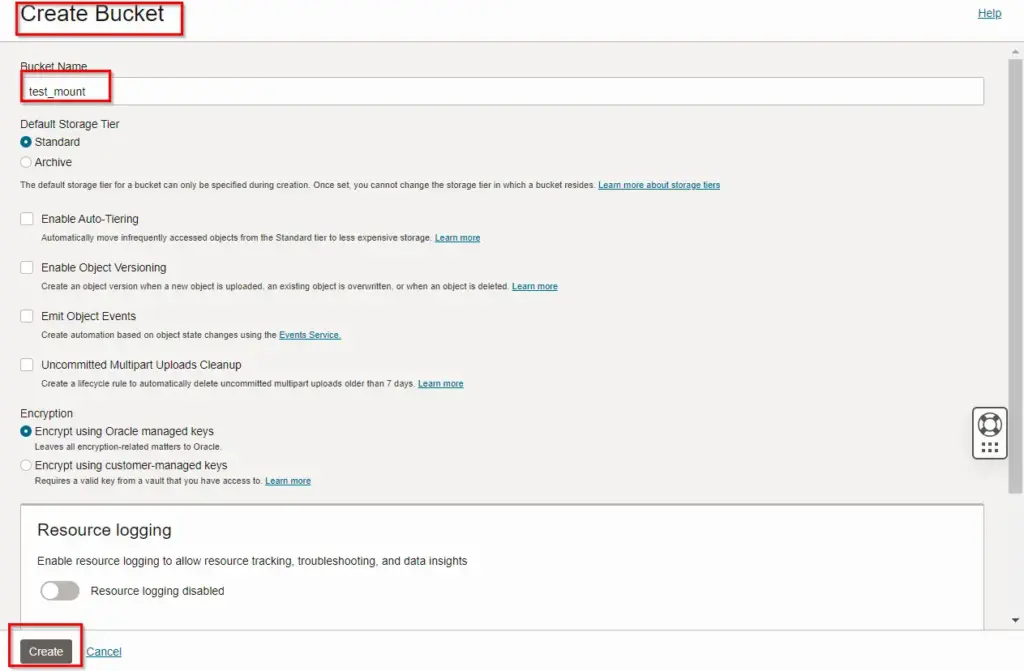Tick the Emit Object Events checkbox
Image resolution: width=1024 pixels, height=671 pixels.
point(27,316)
